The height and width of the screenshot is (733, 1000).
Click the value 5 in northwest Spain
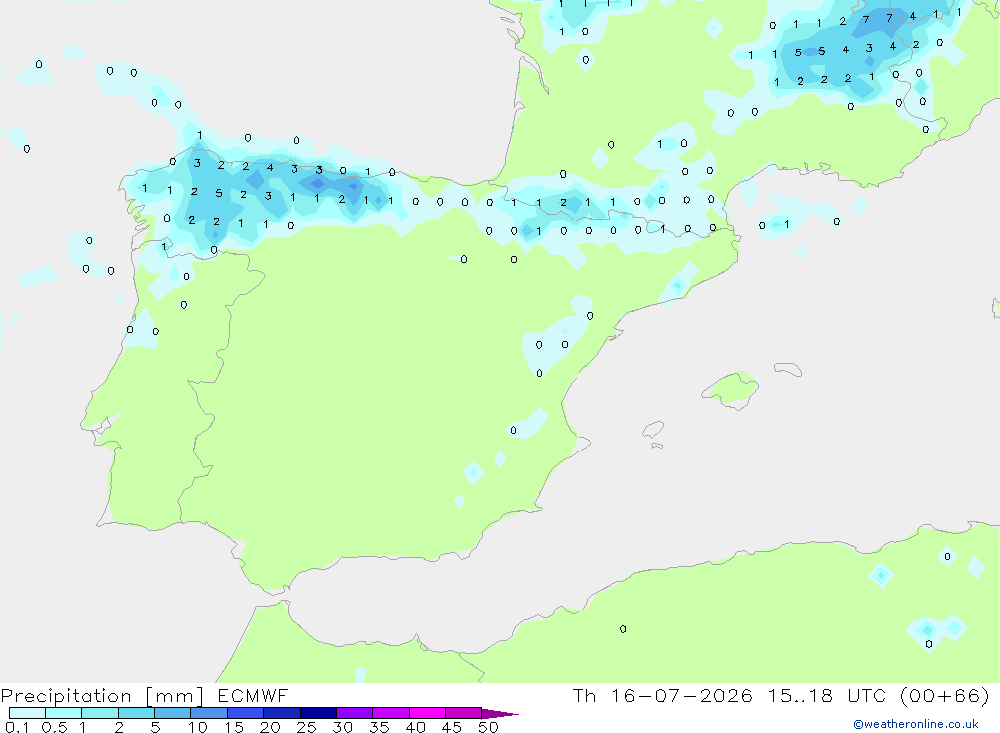(219, 193)
